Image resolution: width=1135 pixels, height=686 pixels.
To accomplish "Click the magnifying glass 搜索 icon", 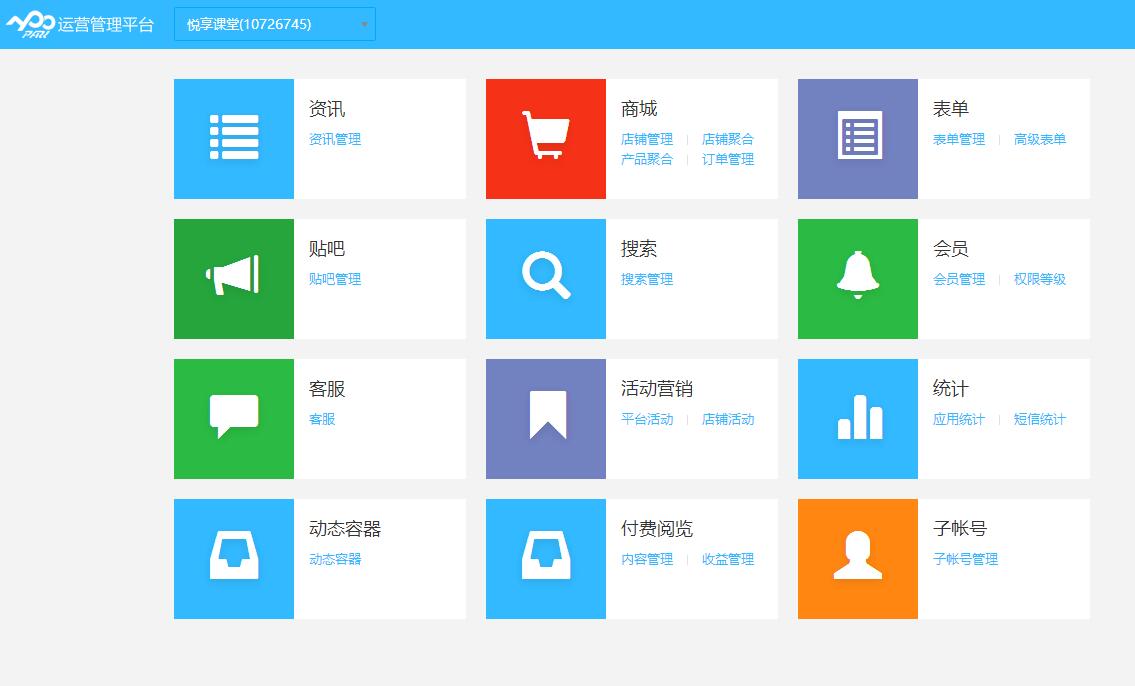I will [546, 278].
